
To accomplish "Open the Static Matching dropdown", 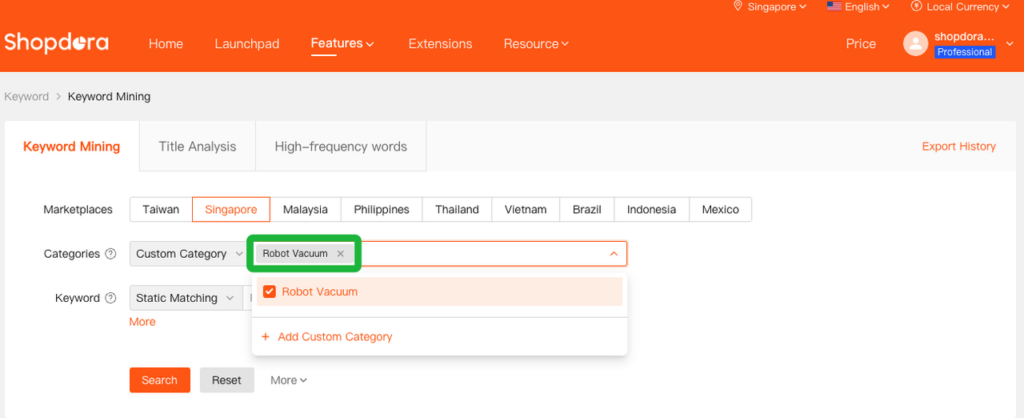I will (x=184, y=298).
